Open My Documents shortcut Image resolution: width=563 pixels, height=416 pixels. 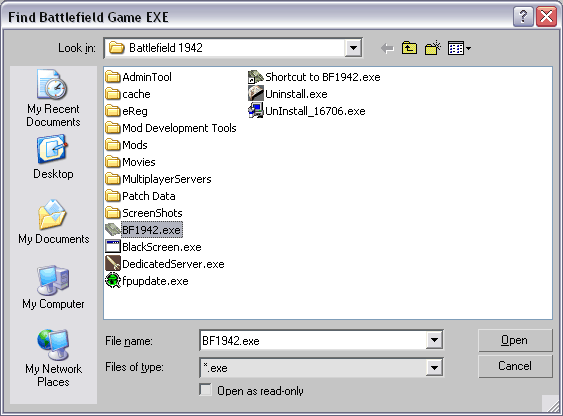click(x=53, y=222)
